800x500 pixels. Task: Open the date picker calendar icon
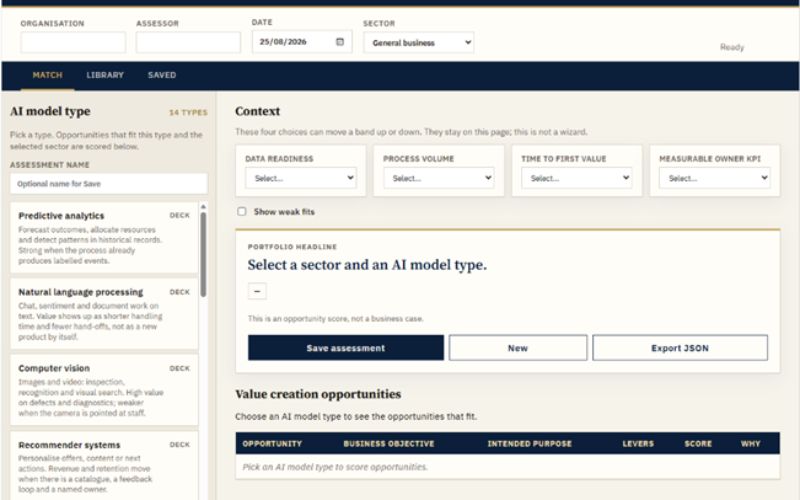340,42
